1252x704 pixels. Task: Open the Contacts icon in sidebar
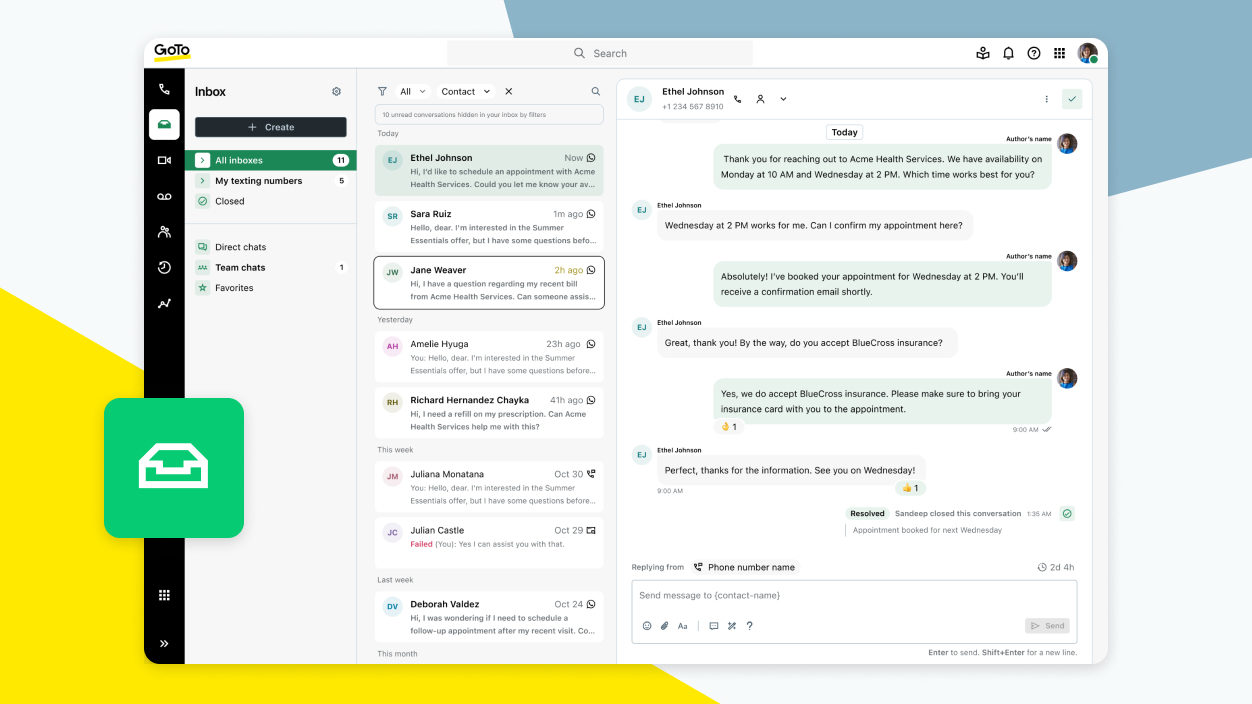(x=164, y=232)
